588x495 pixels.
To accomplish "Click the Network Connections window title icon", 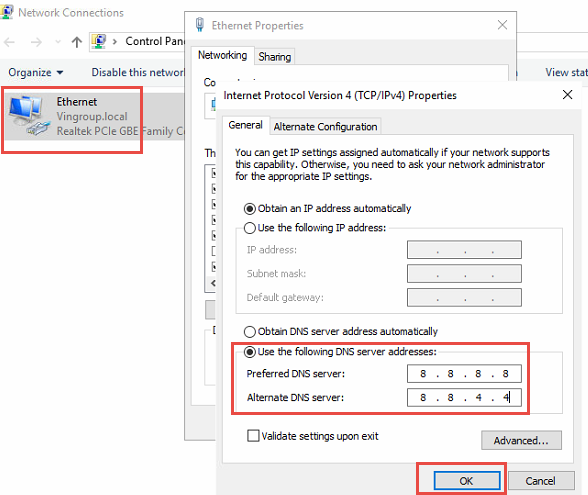I will pyautogui.click(x=6, y=12).
